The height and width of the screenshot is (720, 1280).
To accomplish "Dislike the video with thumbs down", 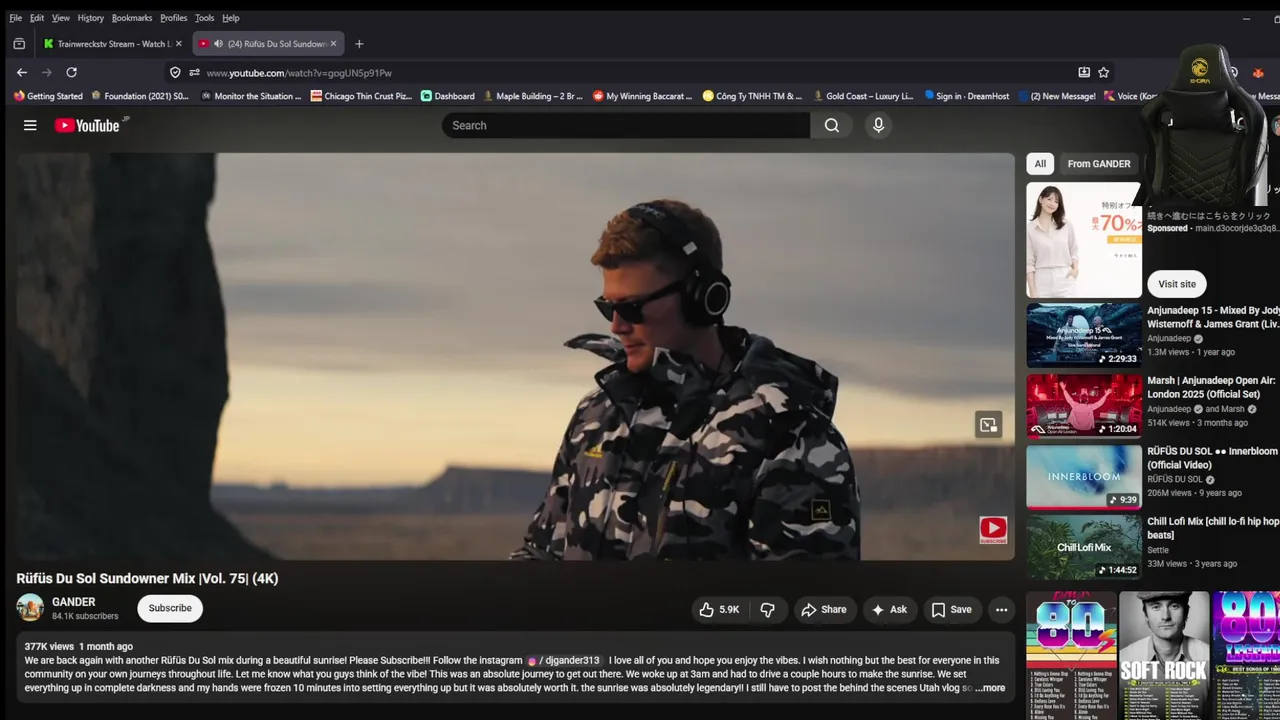I will (768, 609).
